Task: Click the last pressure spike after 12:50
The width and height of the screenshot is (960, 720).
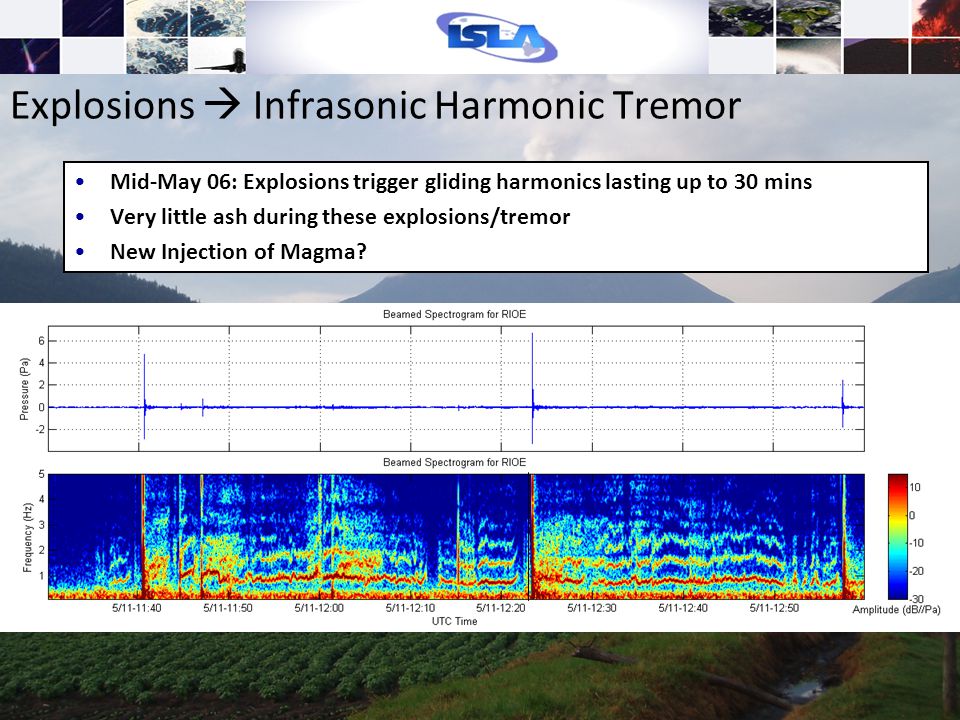Action: (842, 403)
